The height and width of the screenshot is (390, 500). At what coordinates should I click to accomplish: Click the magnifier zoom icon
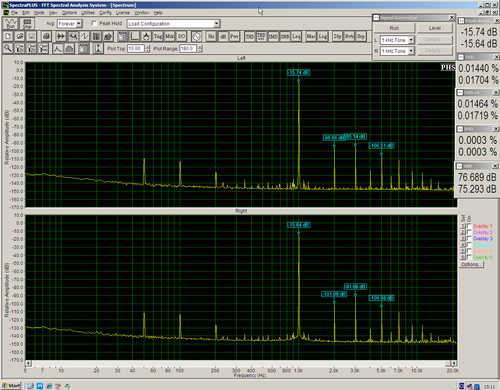coord(8,49)
